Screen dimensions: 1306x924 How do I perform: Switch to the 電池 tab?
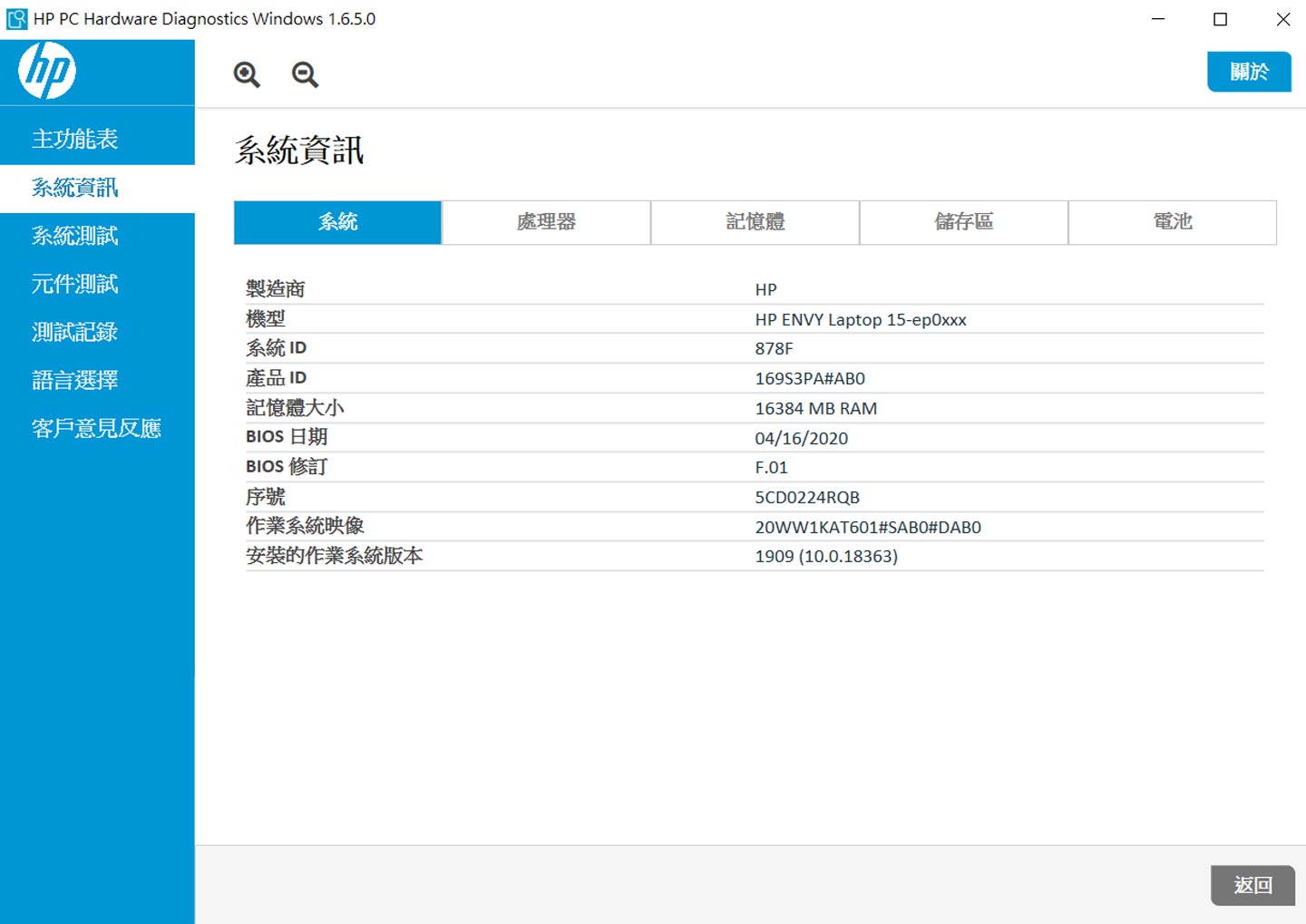point(1172,222)
